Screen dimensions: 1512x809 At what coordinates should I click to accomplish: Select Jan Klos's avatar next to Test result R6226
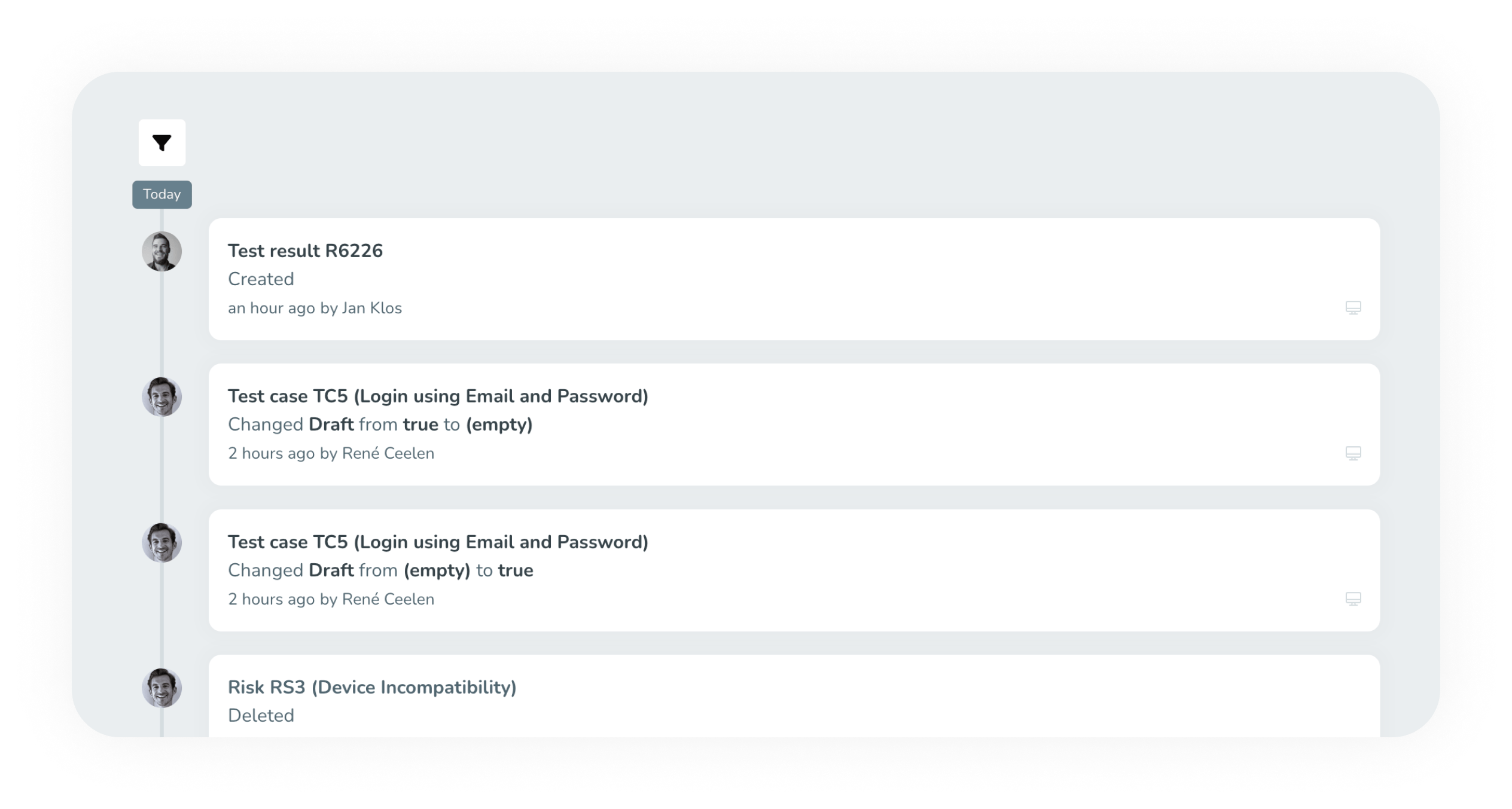[161, 252]
